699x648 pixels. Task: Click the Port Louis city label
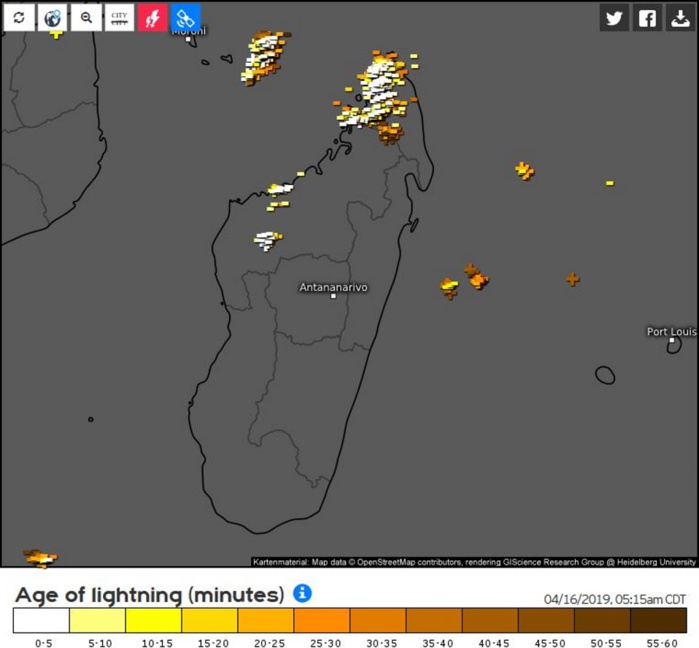(670, 331)
